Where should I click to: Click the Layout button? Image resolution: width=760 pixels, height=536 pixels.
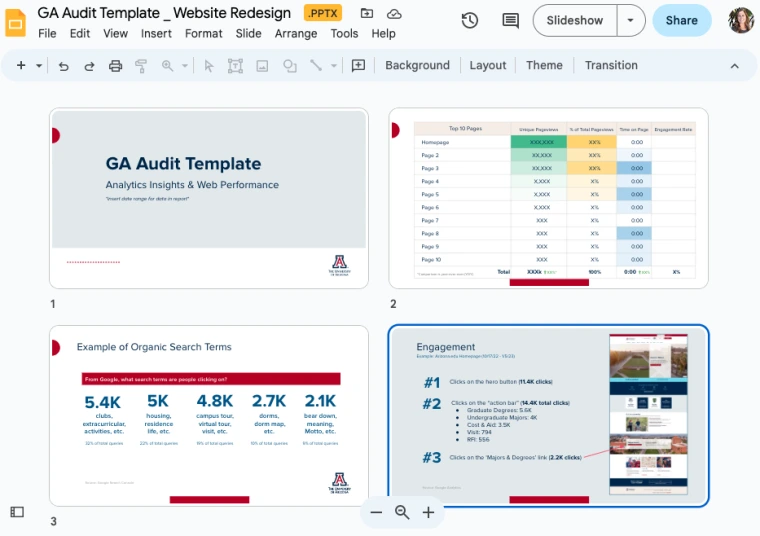[x=488, y=65]
